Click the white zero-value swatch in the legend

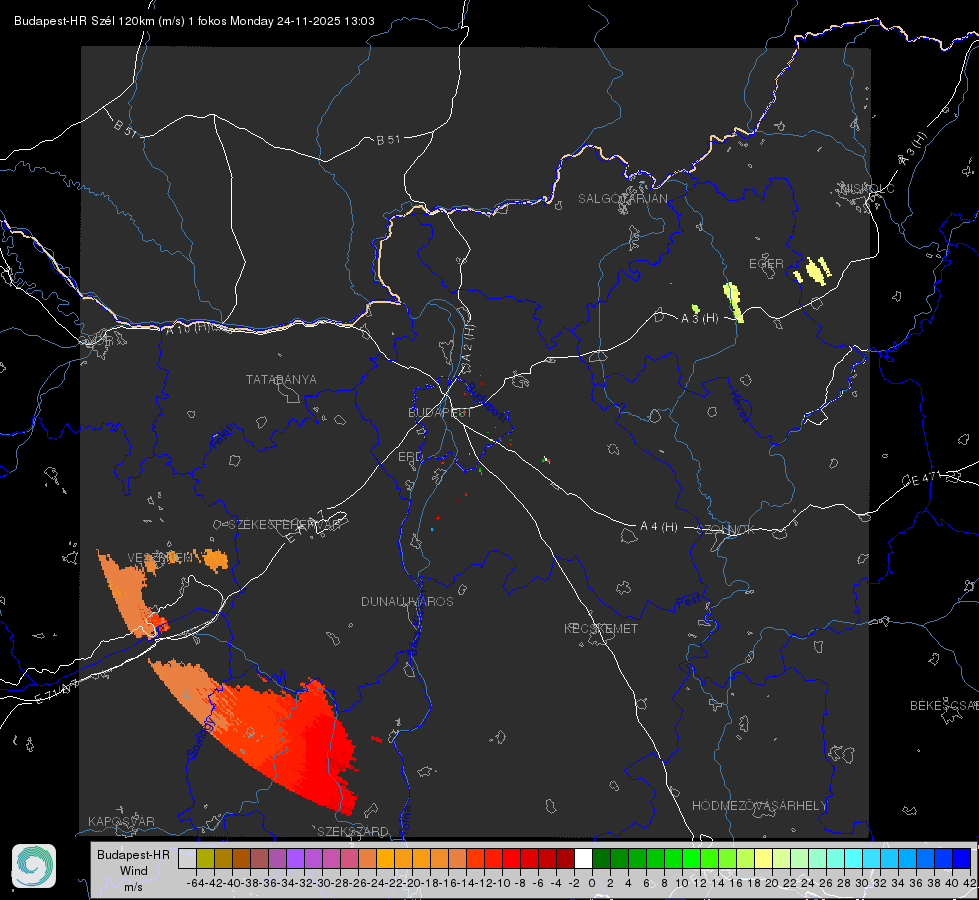coord(583,858)
